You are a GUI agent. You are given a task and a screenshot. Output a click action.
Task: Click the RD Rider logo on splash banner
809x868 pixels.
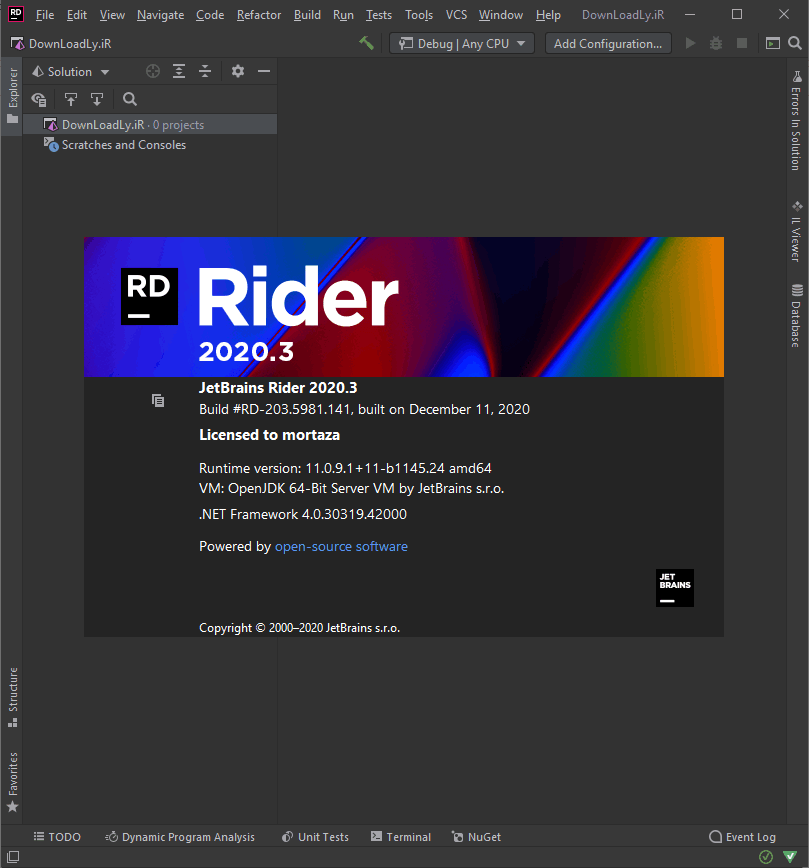pos(150,296)
